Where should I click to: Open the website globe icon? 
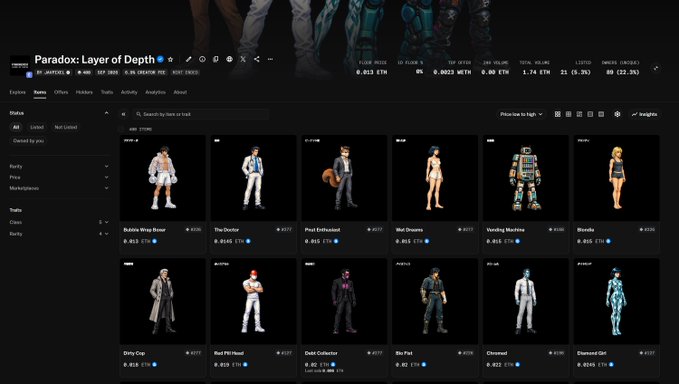230,59
